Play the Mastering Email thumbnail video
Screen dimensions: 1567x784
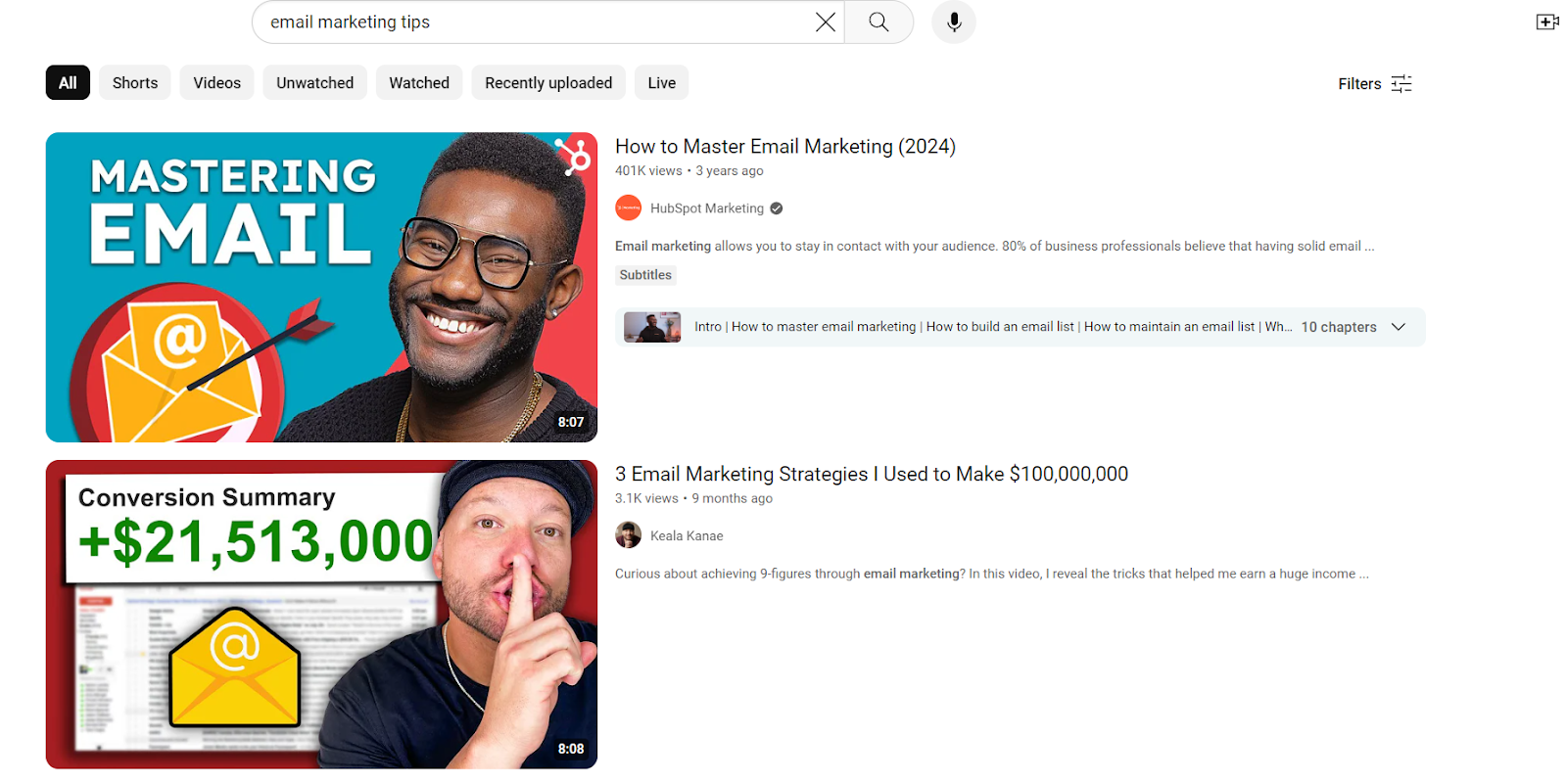coord(321,288)
